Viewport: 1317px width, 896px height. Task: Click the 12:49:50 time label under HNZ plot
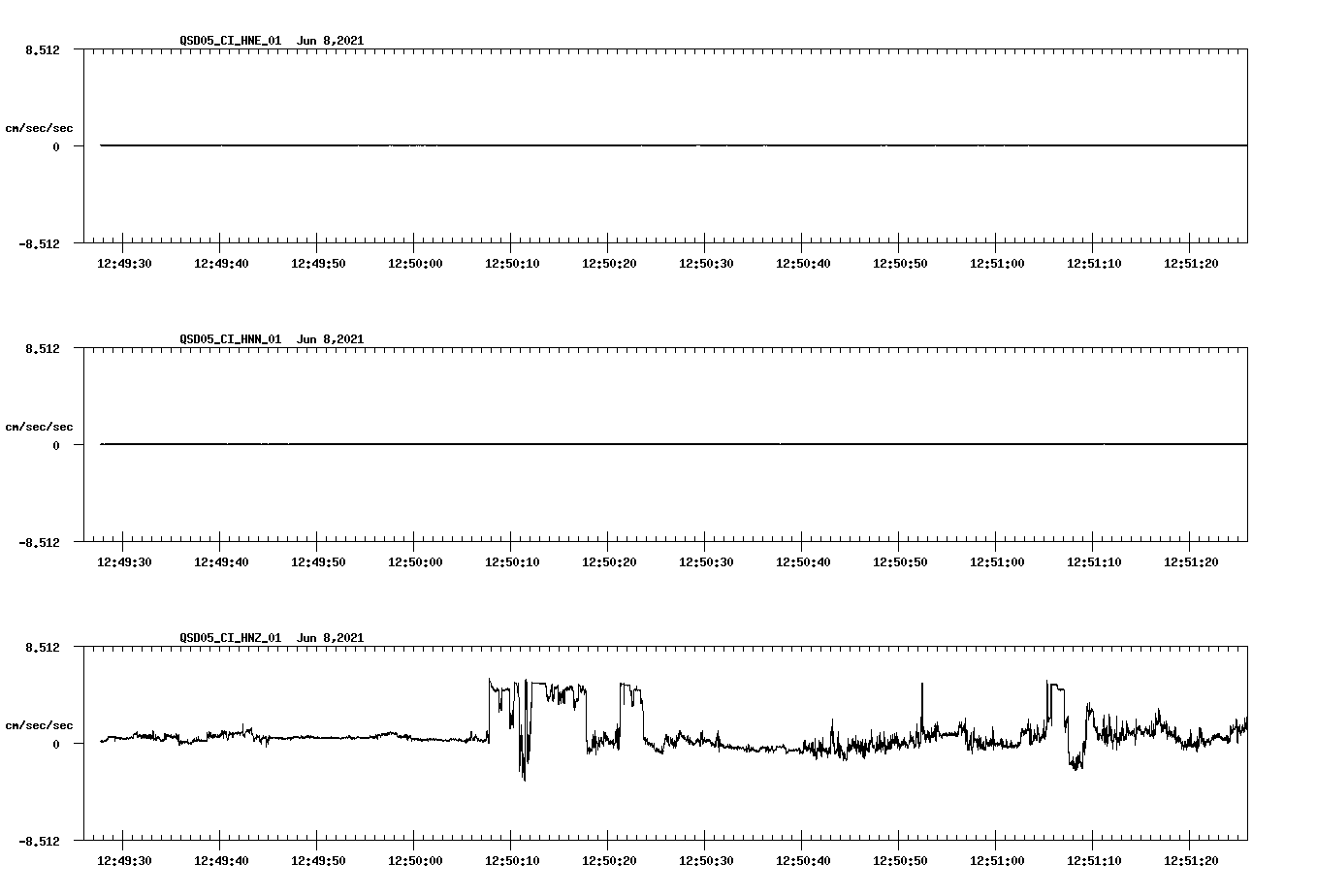pos(318,860)
